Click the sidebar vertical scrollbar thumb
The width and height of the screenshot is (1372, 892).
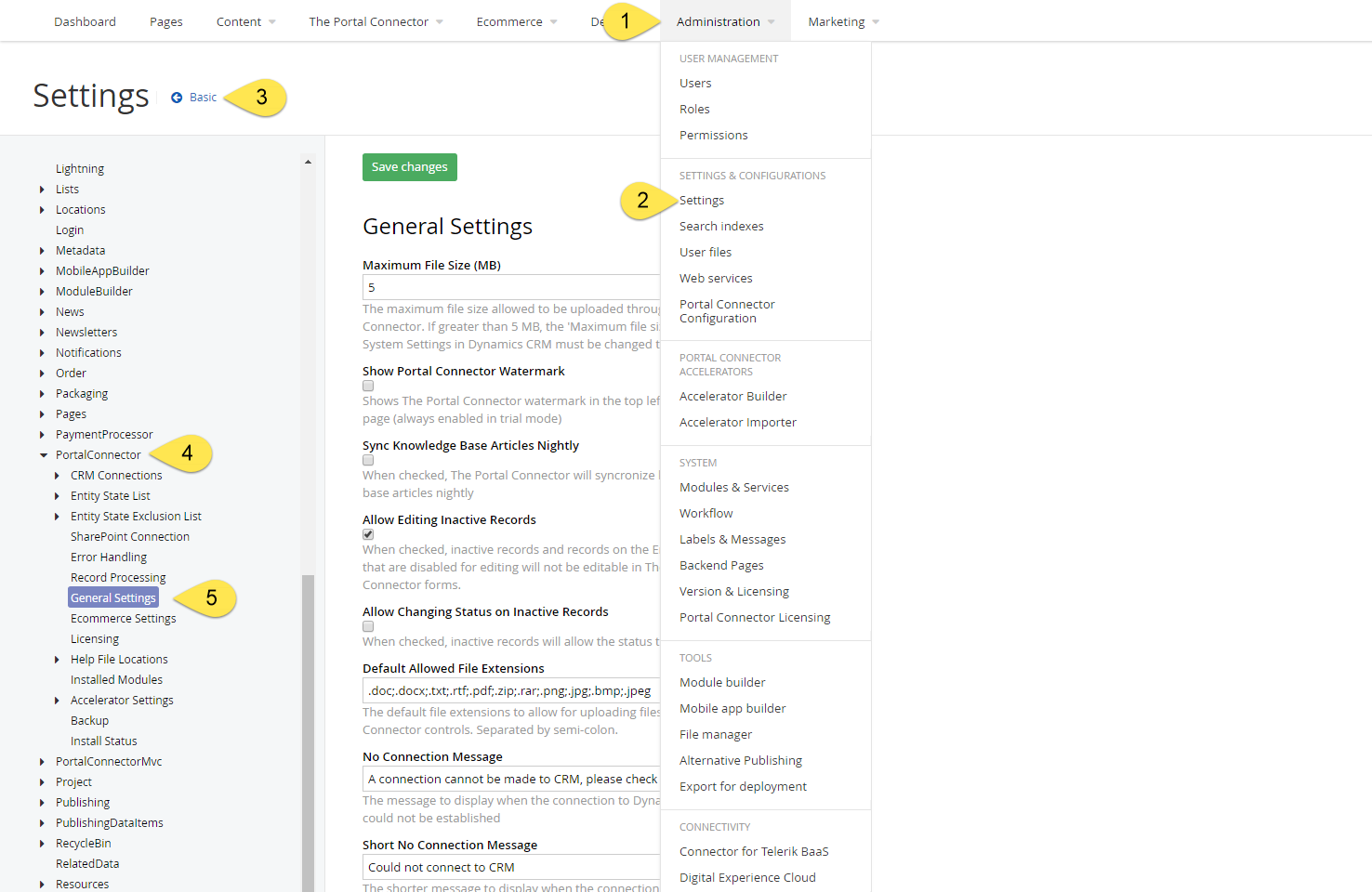pos(309,733)
